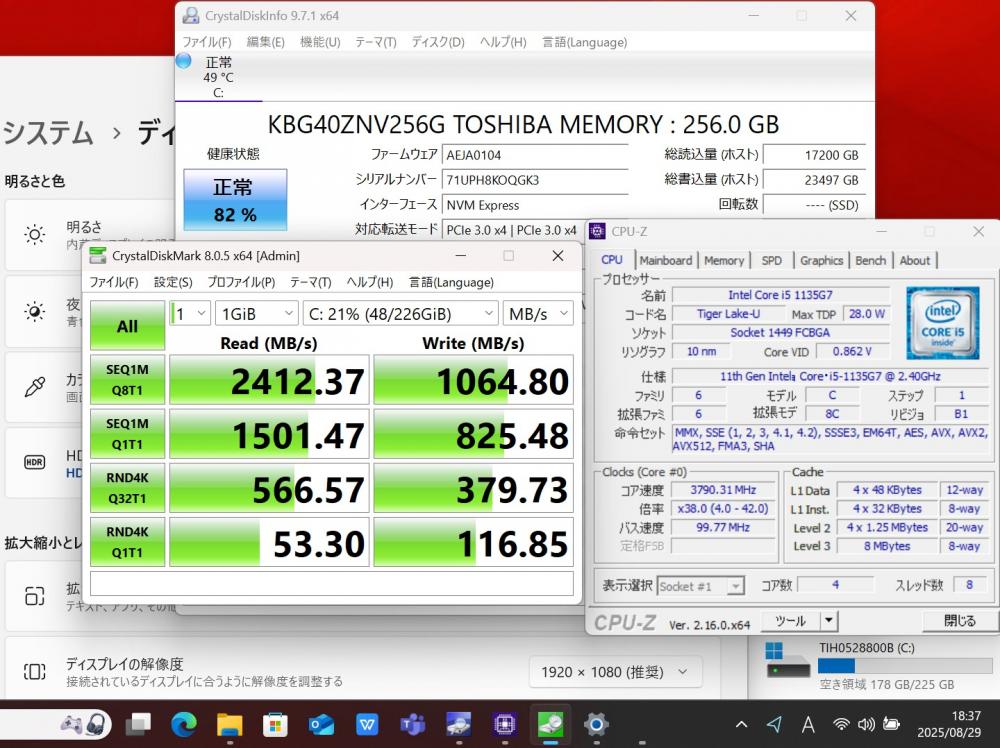Open the Socket #1 dropdown in CPU-Z

click(x=700, y=585)
